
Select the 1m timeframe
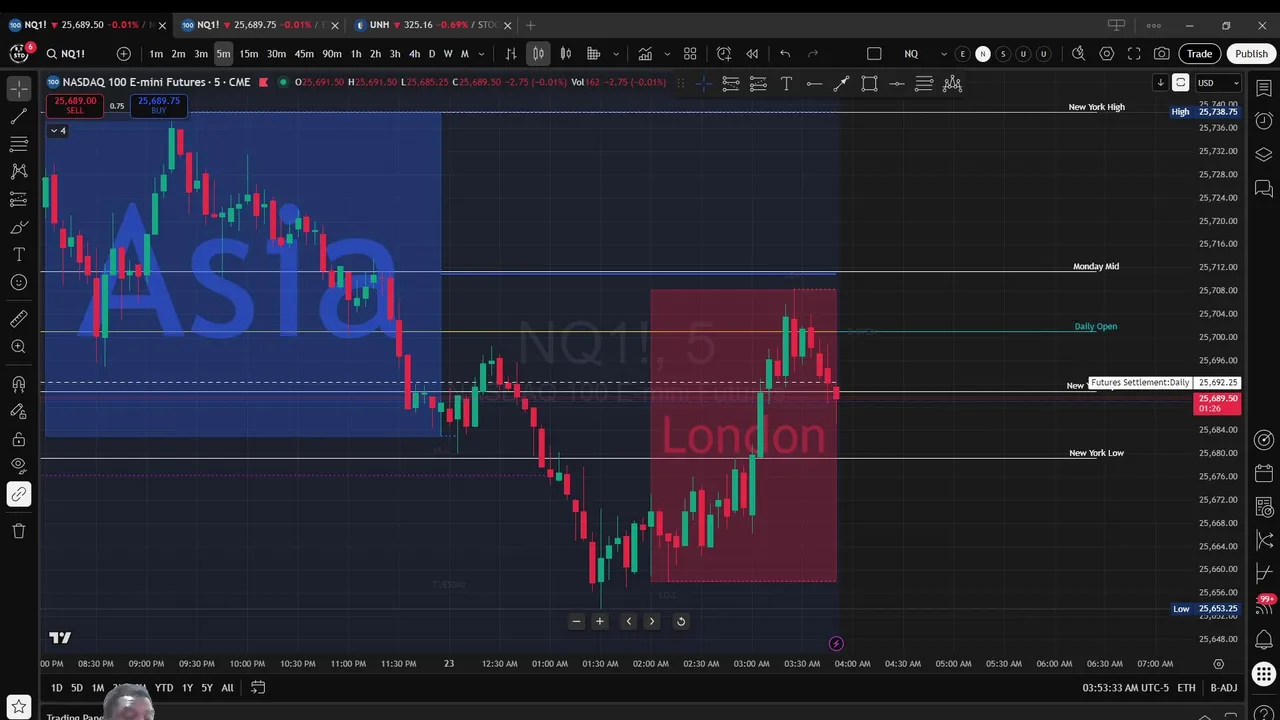pyautogui.click(x=156, y=54)
